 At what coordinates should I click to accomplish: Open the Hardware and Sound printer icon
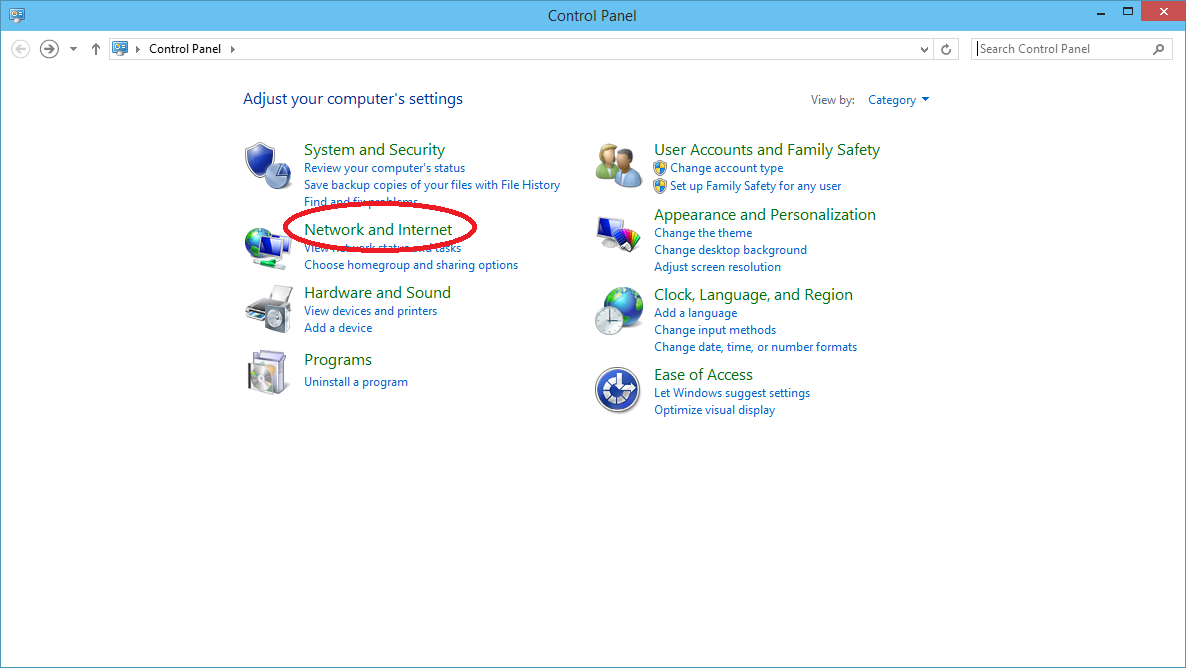click(269, 309)
